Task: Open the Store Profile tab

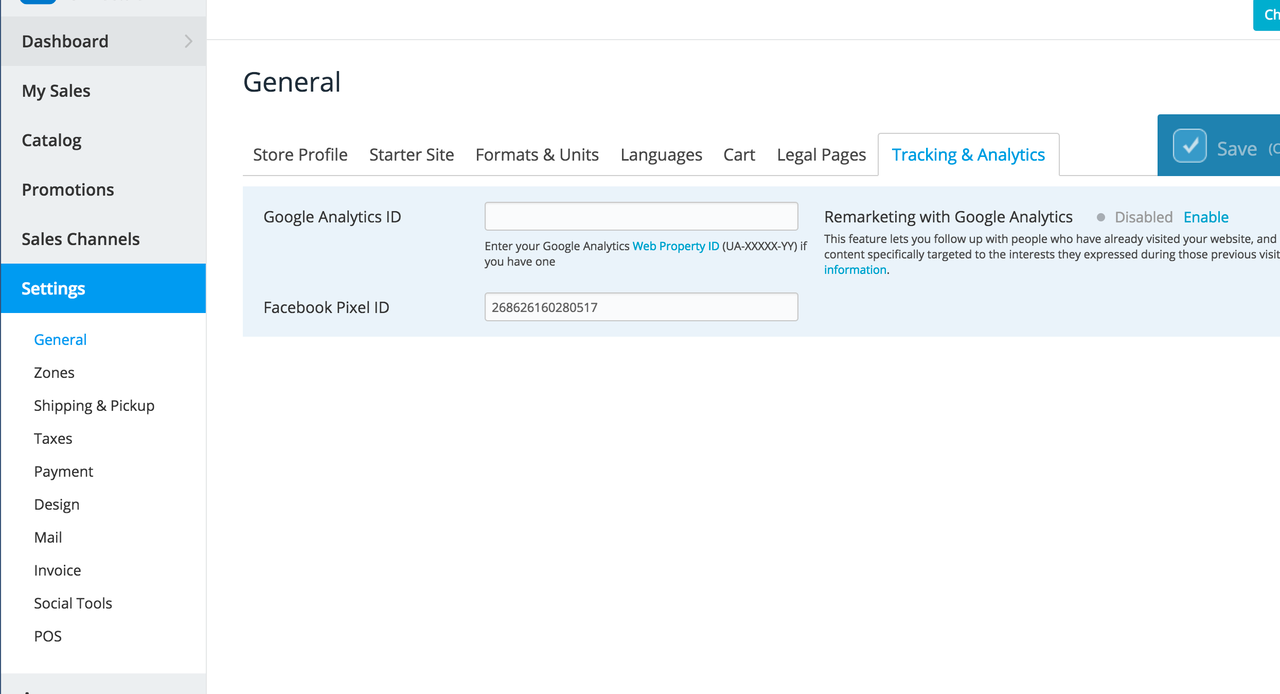Action: [x=300, y=155]
